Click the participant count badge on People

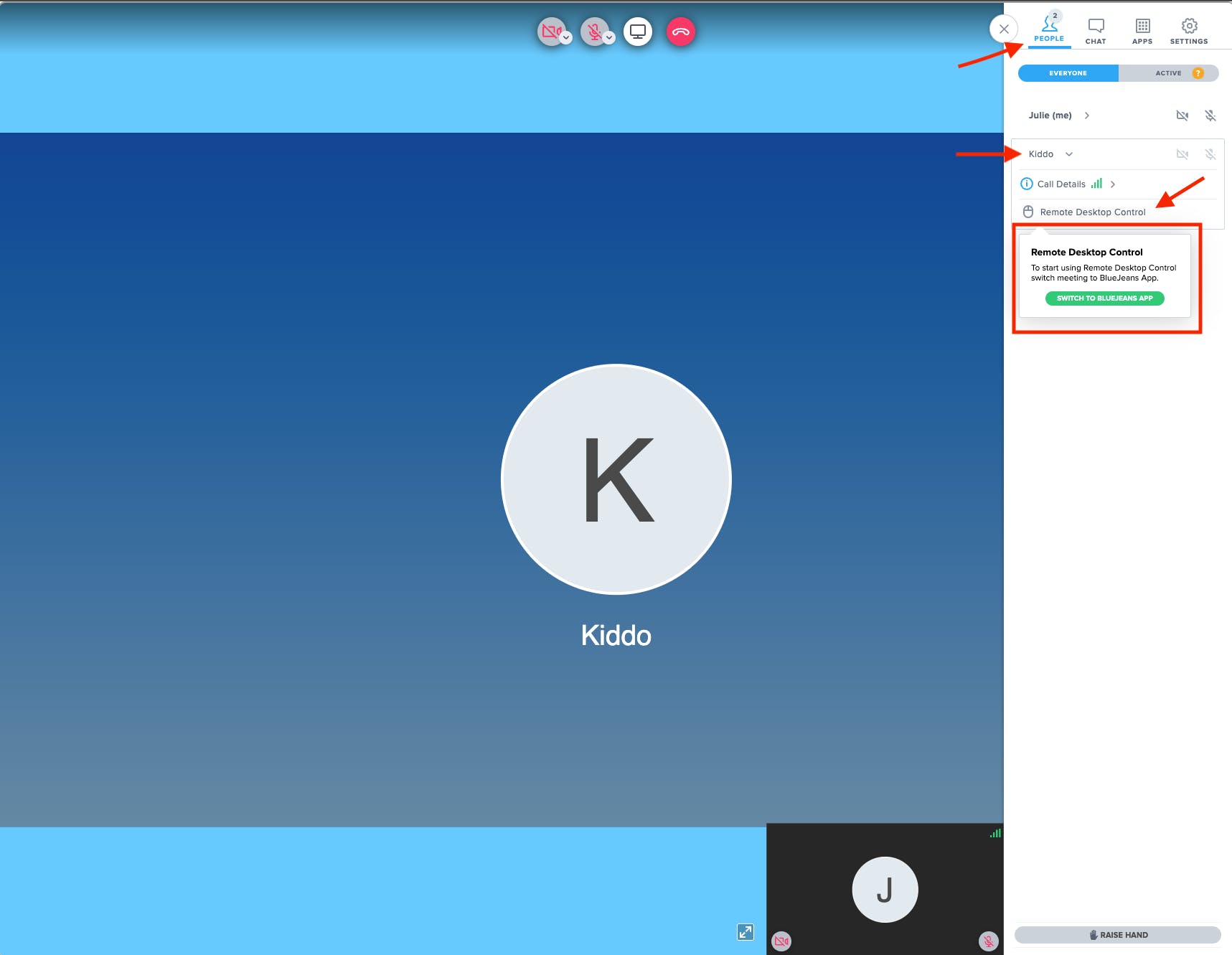[x=1055, y=16]
